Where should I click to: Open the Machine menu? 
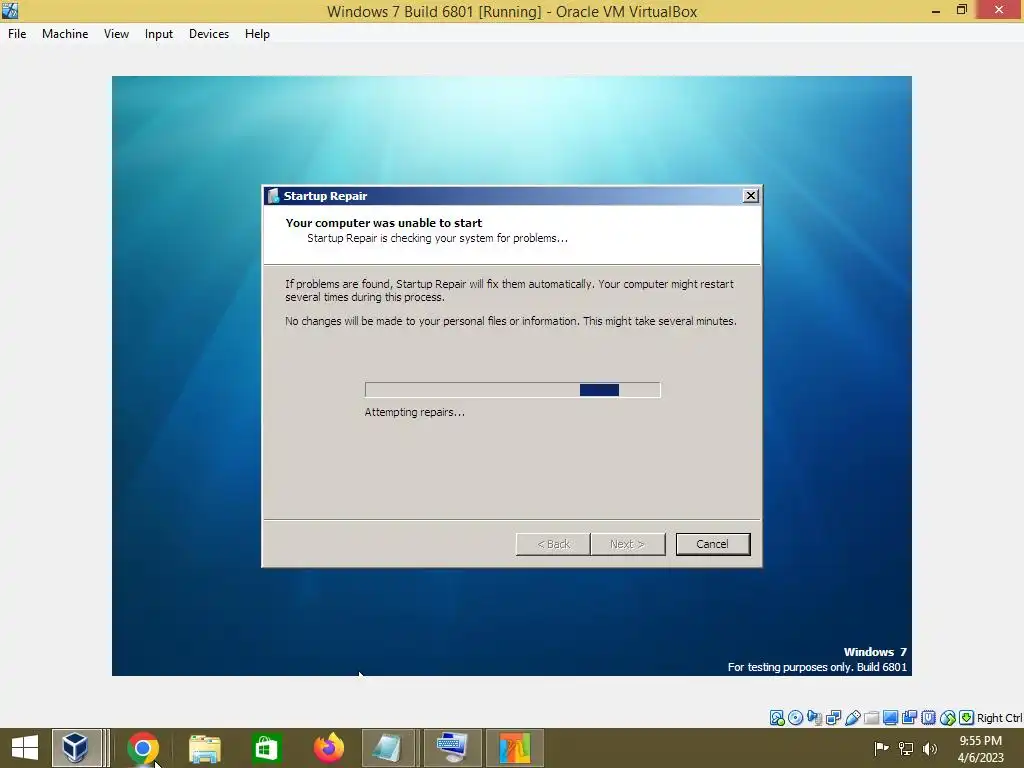pos(65,34)
